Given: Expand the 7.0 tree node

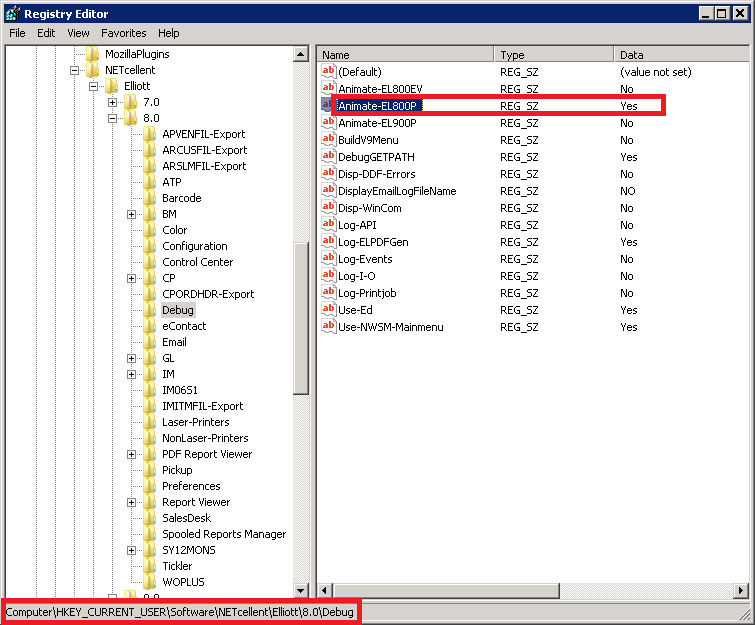Looking at the screenshot, I should 112,102.
